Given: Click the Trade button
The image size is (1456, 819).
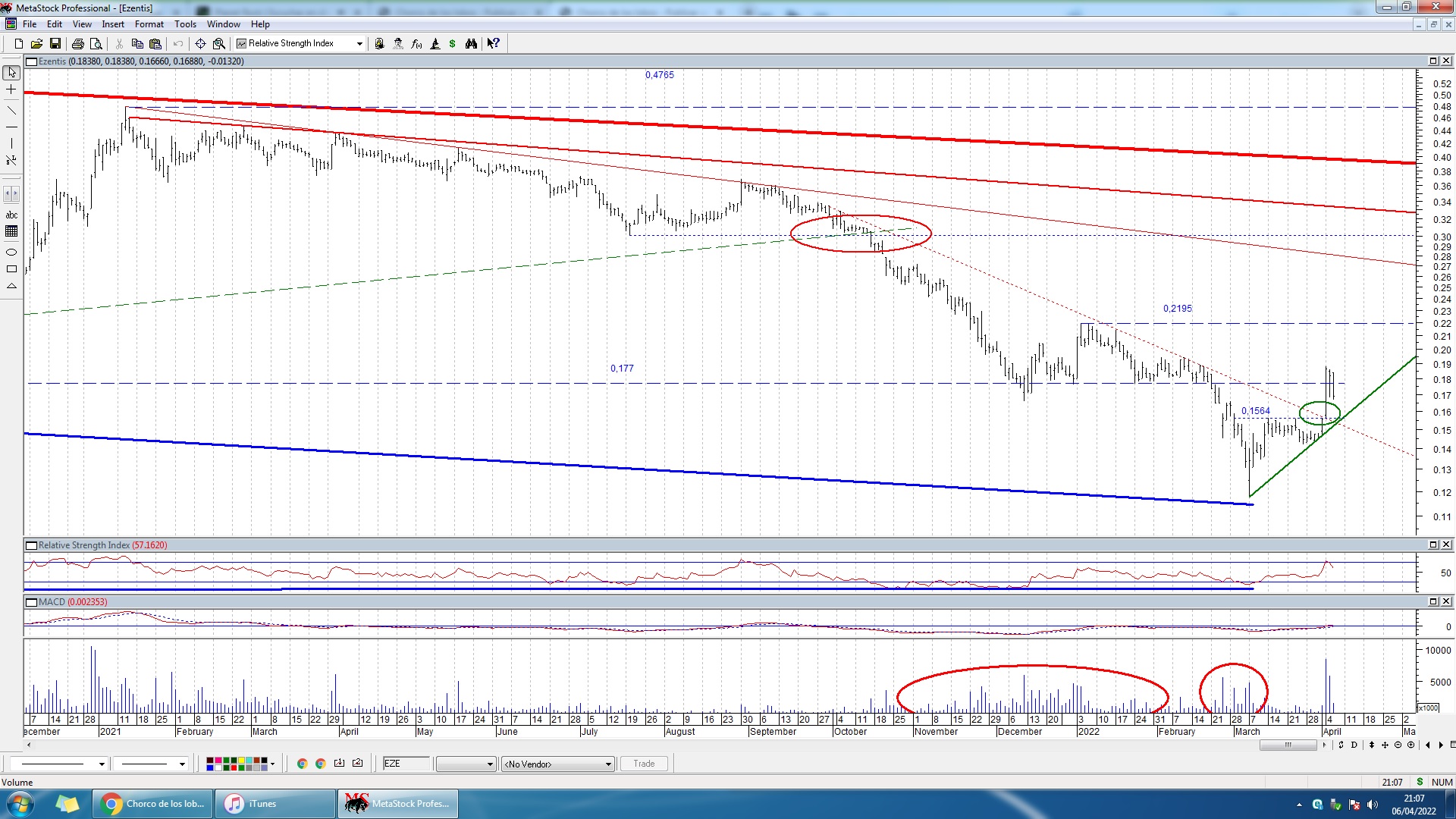Looking at the screenshot, I should pyautogui.click(x=644, y=764).
